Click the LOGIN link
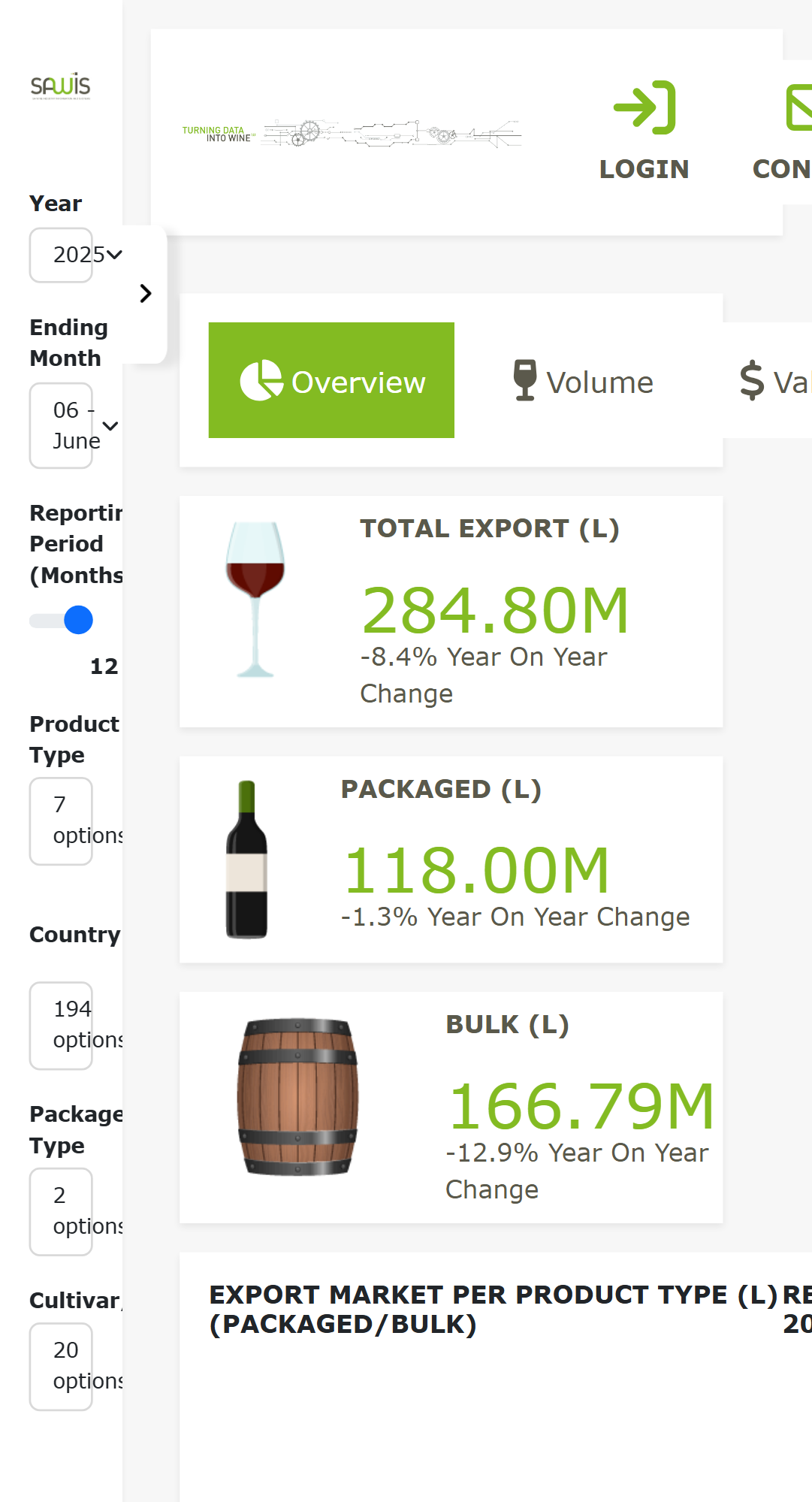 (644, 169)
